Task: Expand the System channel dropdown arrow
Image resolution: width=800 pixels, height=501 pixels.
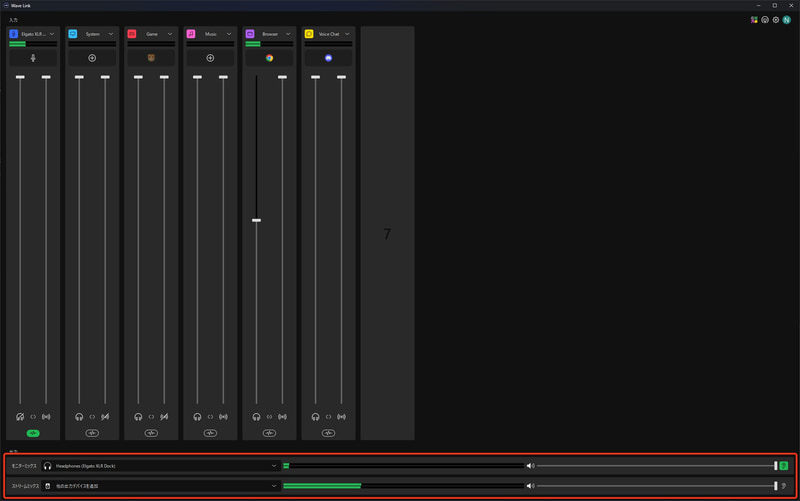Action: tap(111, 34)
